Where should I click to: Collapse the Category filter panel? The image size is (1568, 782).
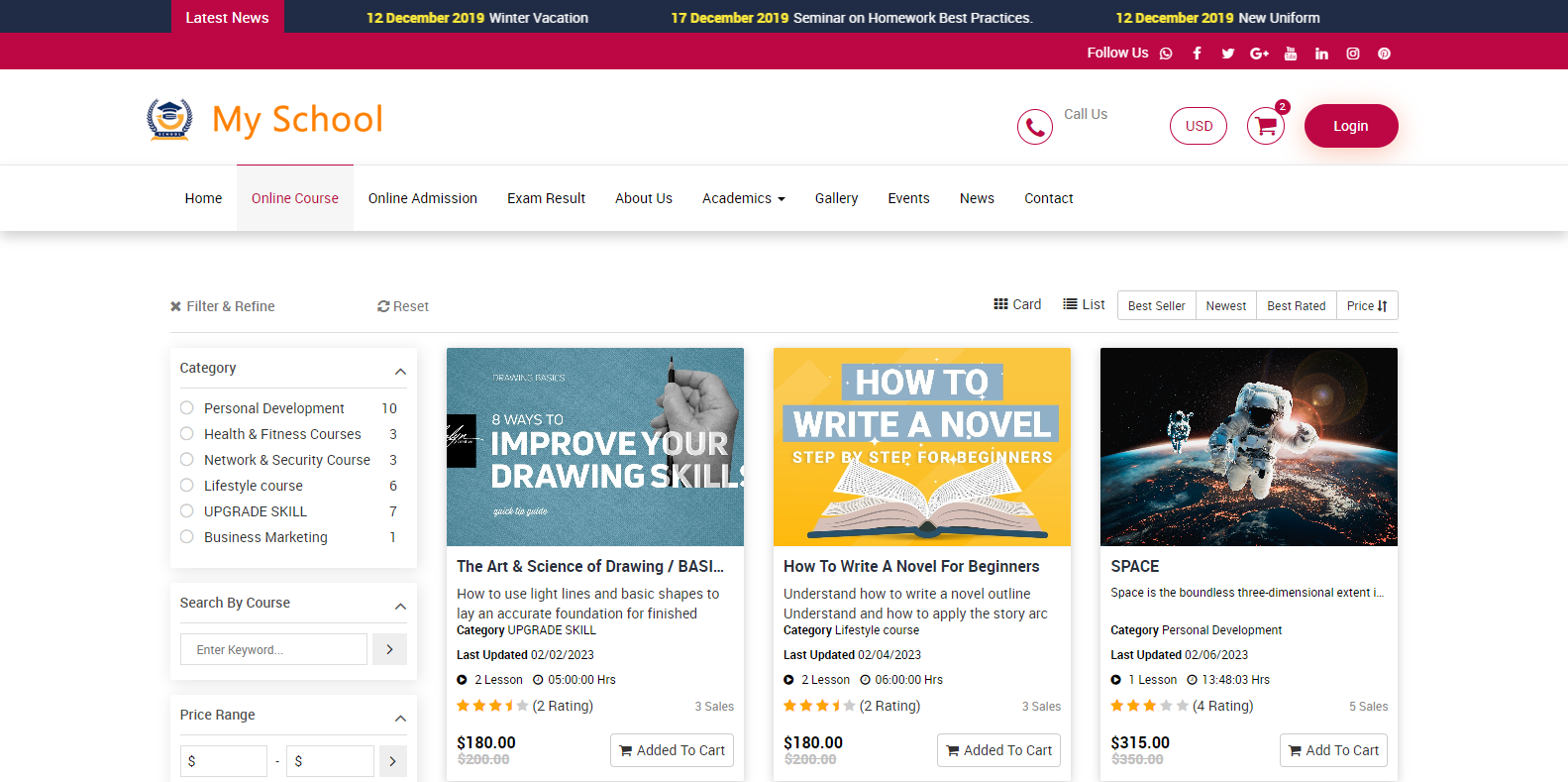pos(400,372)
